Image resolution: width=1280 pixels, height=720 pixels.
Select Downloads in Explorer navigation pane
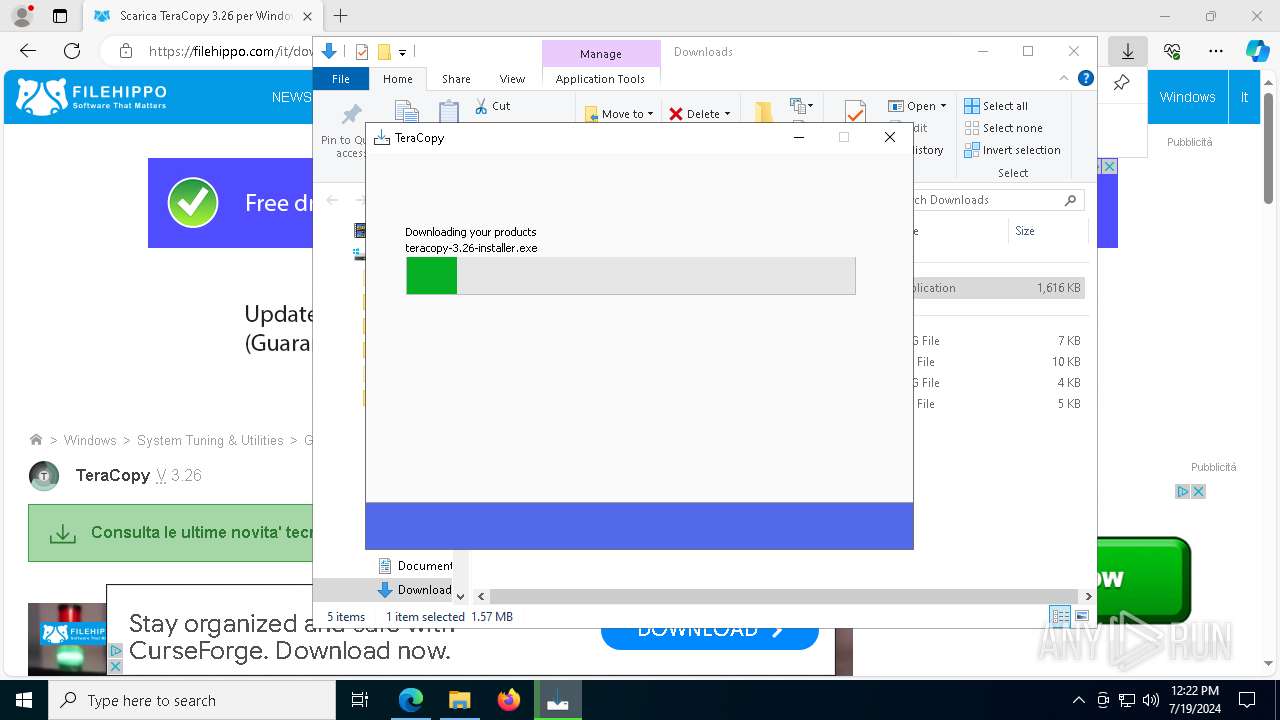point(413,590)
